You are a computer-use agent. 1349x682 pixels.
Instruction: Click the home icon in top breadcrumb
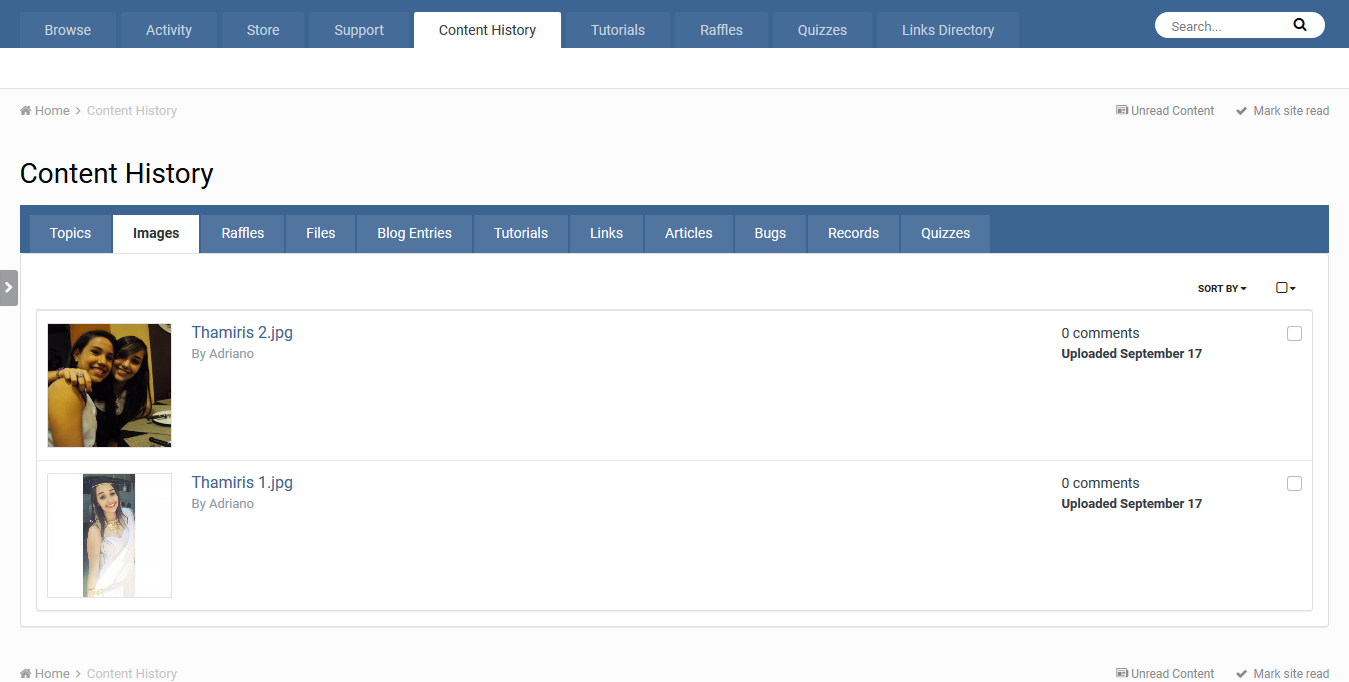(x=26, y=111)
